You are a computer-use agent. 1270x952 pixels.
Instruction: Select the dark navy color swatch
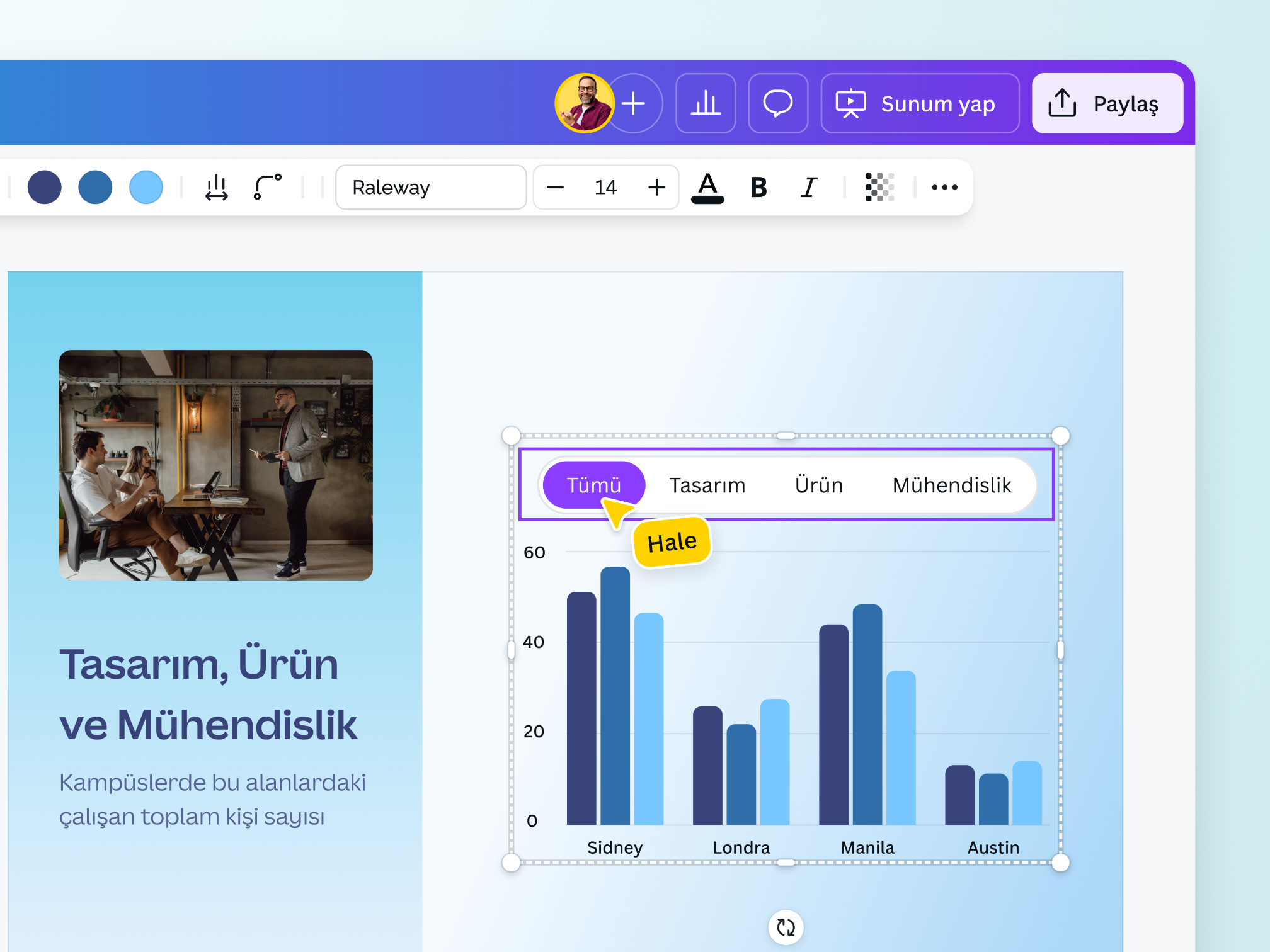tap(45, 187)
